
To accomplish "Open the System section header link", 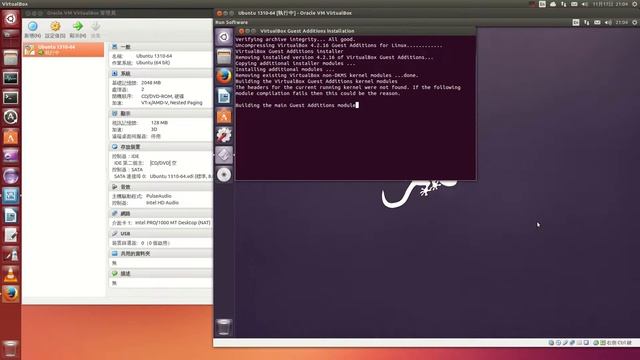I will [x=126, y=73].
